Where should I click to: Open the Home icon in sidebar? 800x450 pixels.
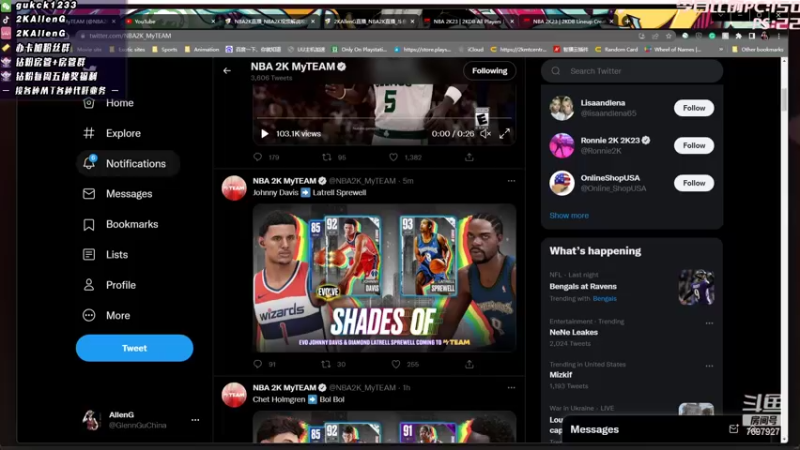click(89, 103)
